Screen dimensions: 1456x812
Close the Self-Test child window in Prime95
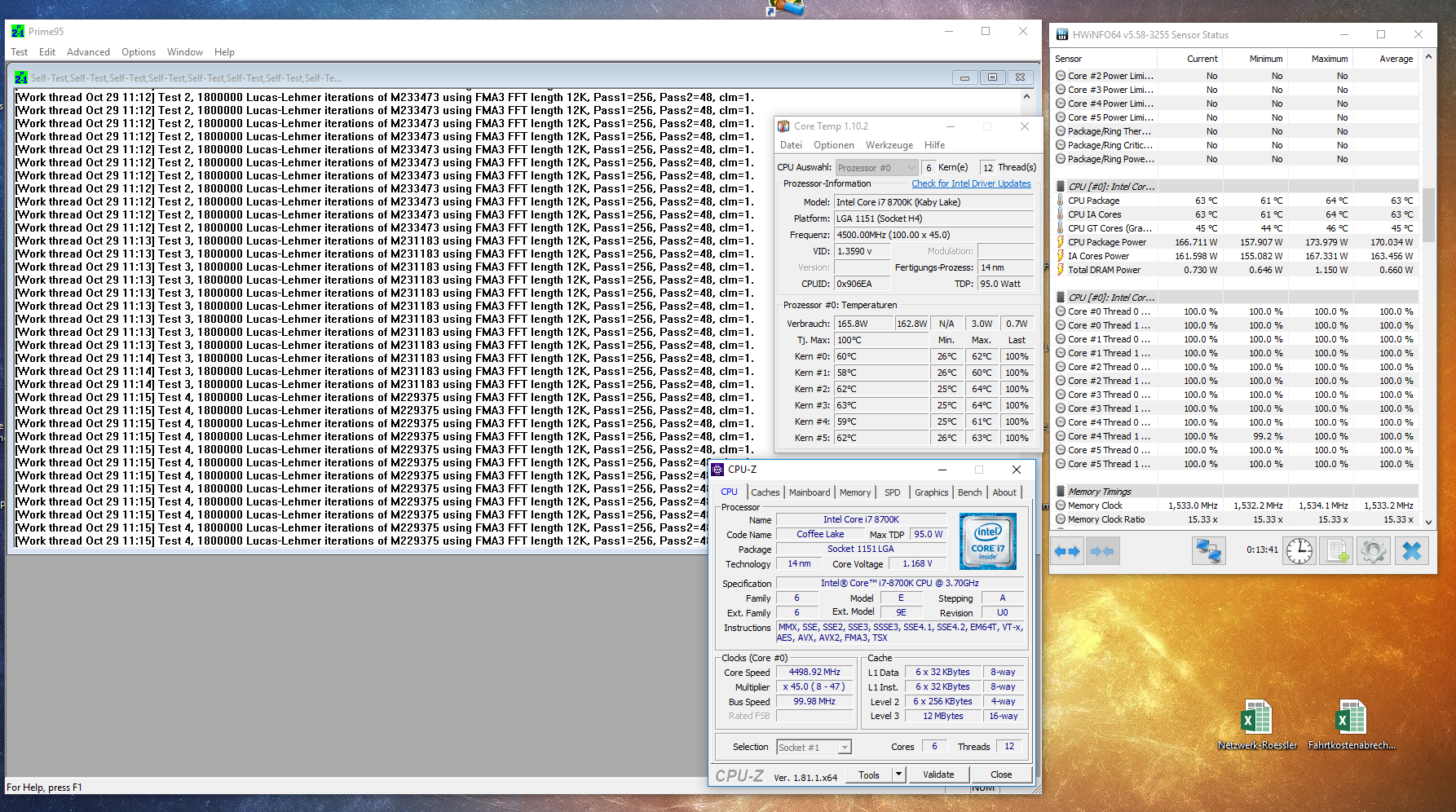(x=1020, y=77)
